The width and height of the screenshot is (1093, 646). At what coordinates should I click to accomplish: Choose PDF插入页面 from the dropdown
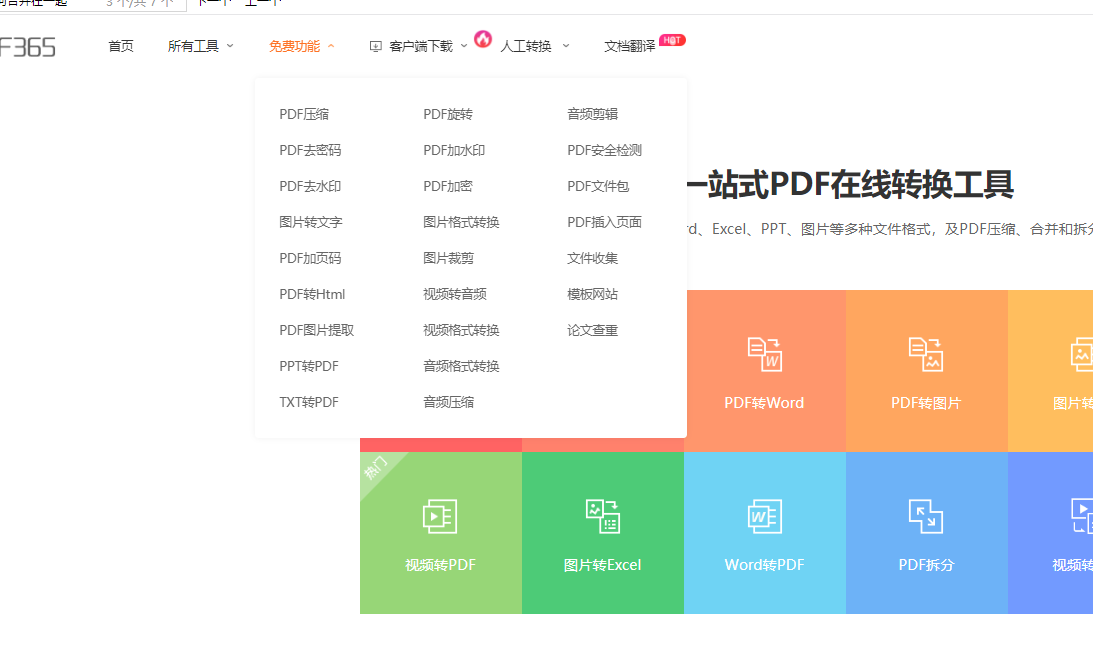[604, 222]
